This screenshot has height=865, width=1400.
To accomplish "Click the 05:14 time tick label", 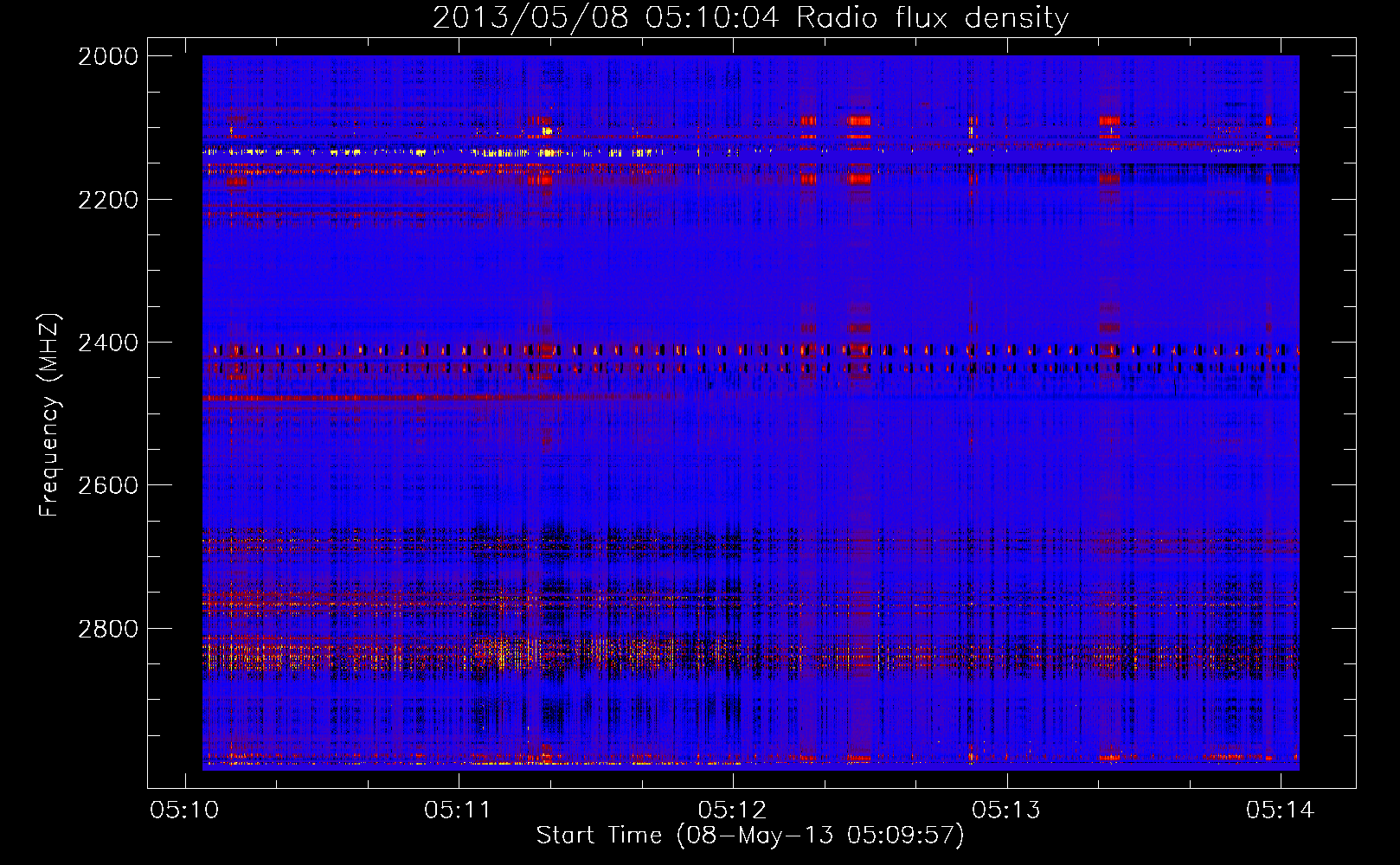I will click(1280, 810).
